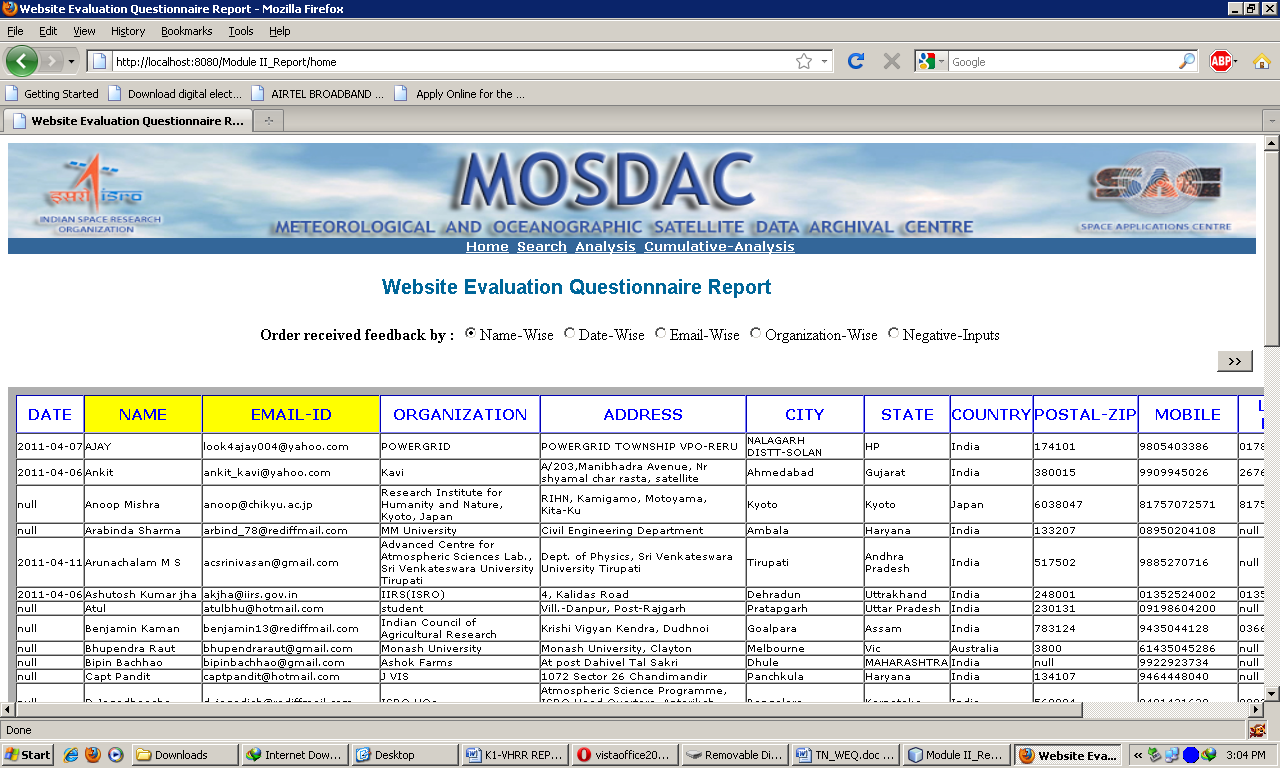Select the Name-Wise radio button

pyautogui.click(x=471, y=334)
